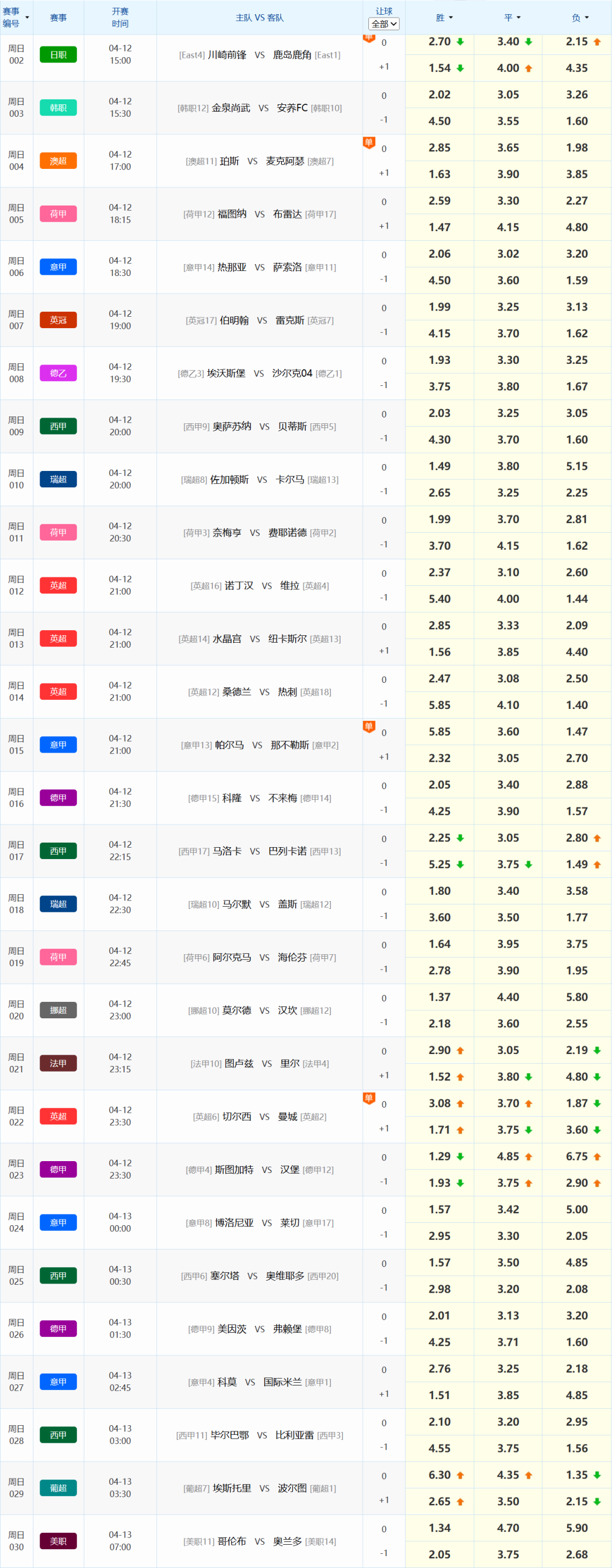This screenshot has width=612, height=1568.
Task: Open away team 鹿岛鹿角 link
Action: pos(292,55)
